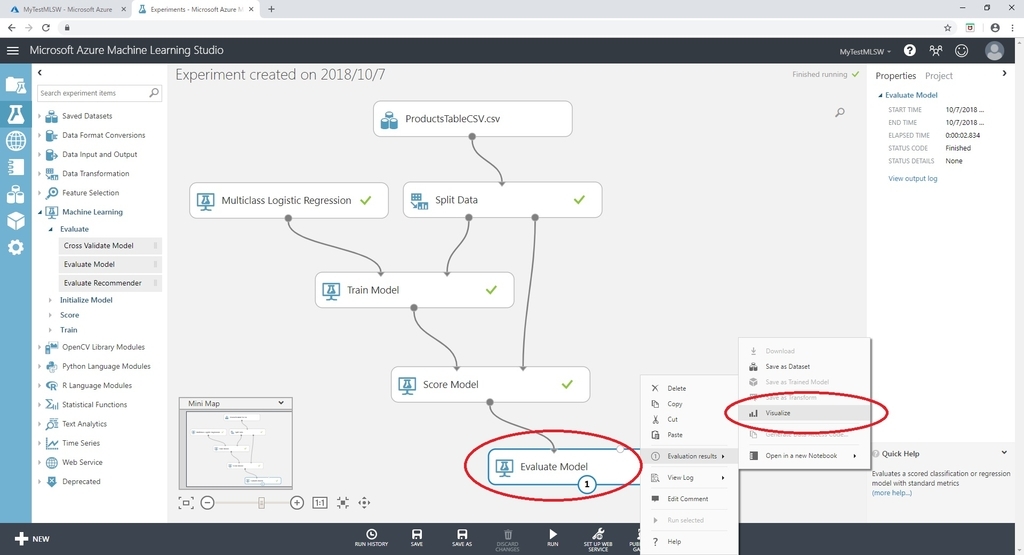Collapse the Properties pane with right chevron
The image size is (1024, 555).
[1004, 74]
